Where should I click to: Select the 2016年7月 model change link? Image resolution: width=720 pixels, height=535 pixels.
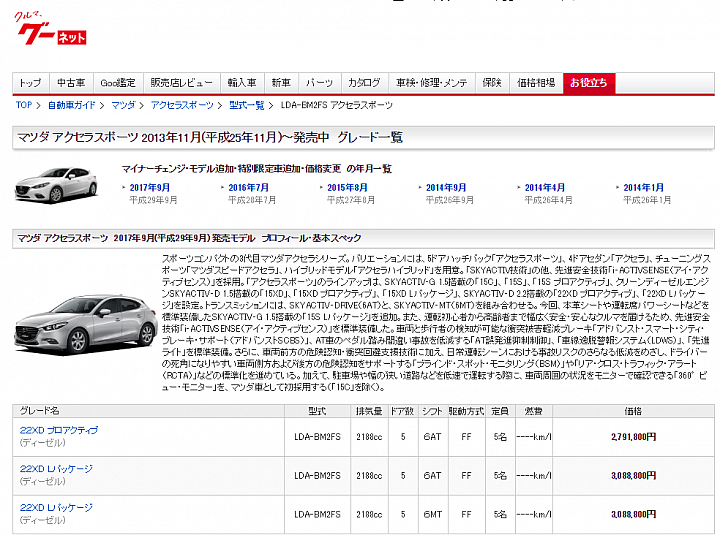(x=248, y=187)
